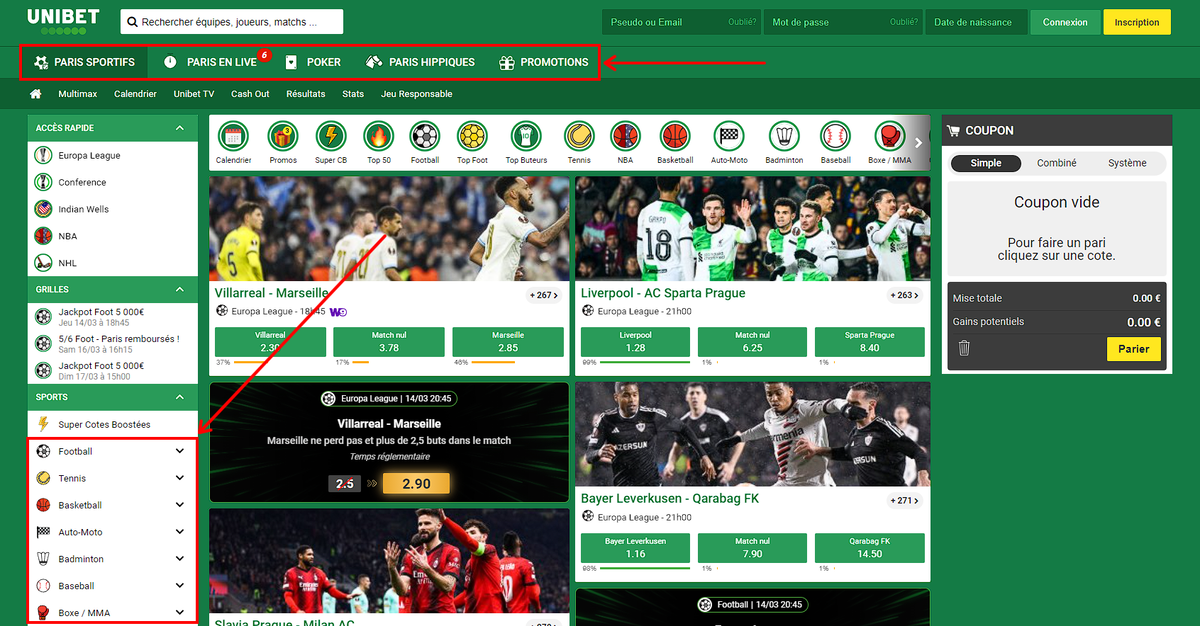
Task: Open Unibet TV in sub-navigation
Action: pyautogui.click(x=194, y=94)
